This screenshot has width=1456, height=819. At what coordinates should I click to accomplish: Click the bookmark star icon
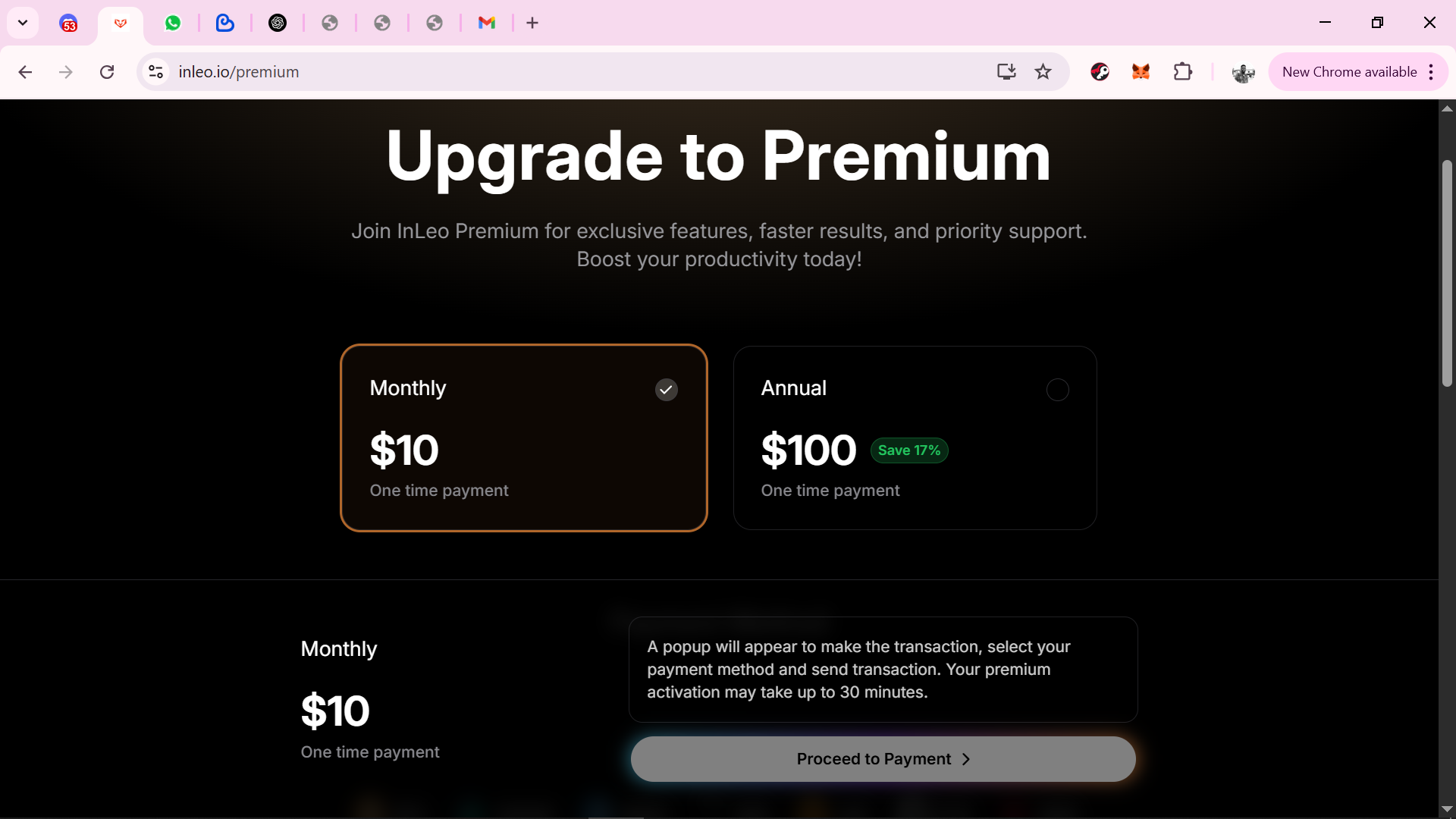point(1043,72)
